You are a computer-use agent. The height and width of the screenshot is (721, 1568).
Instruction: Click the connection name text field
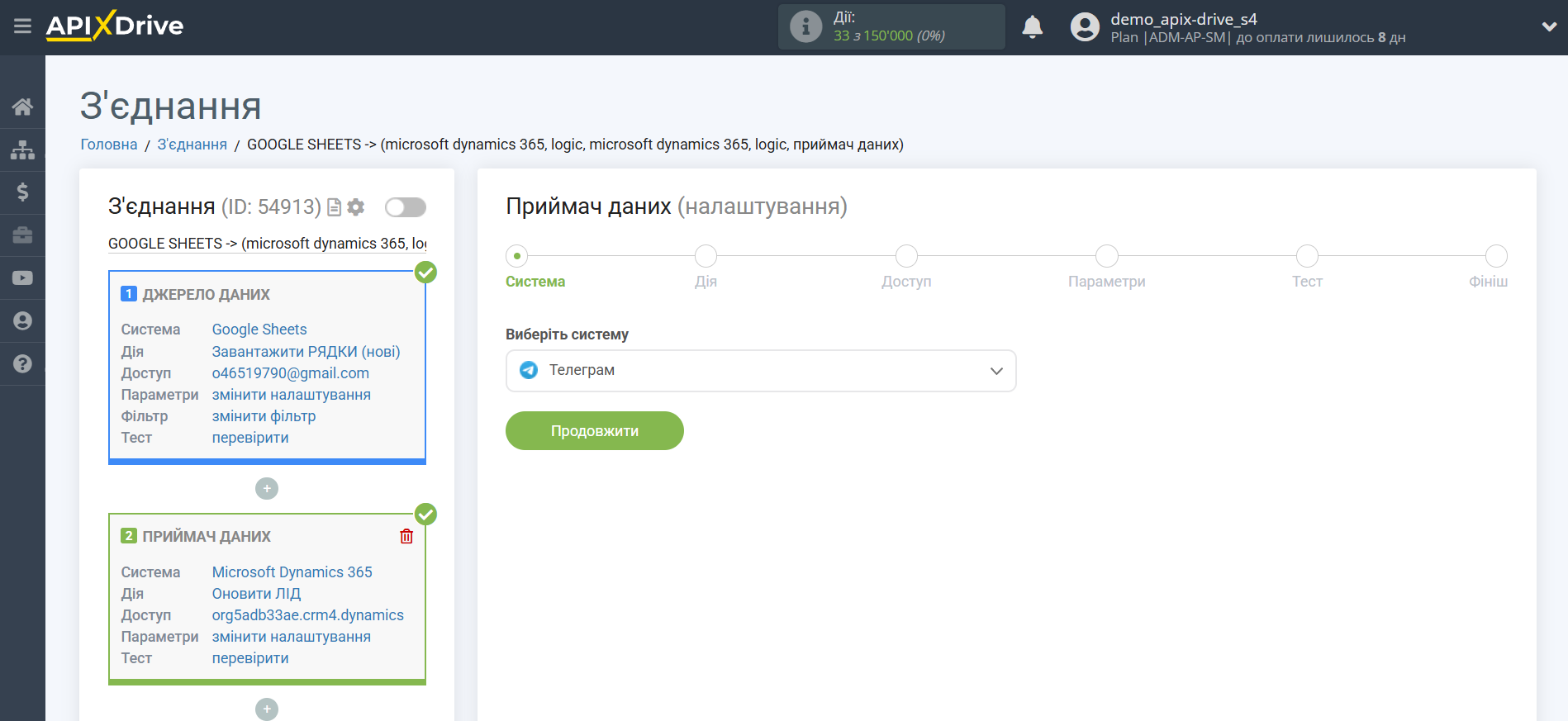(x=268, y=244)
